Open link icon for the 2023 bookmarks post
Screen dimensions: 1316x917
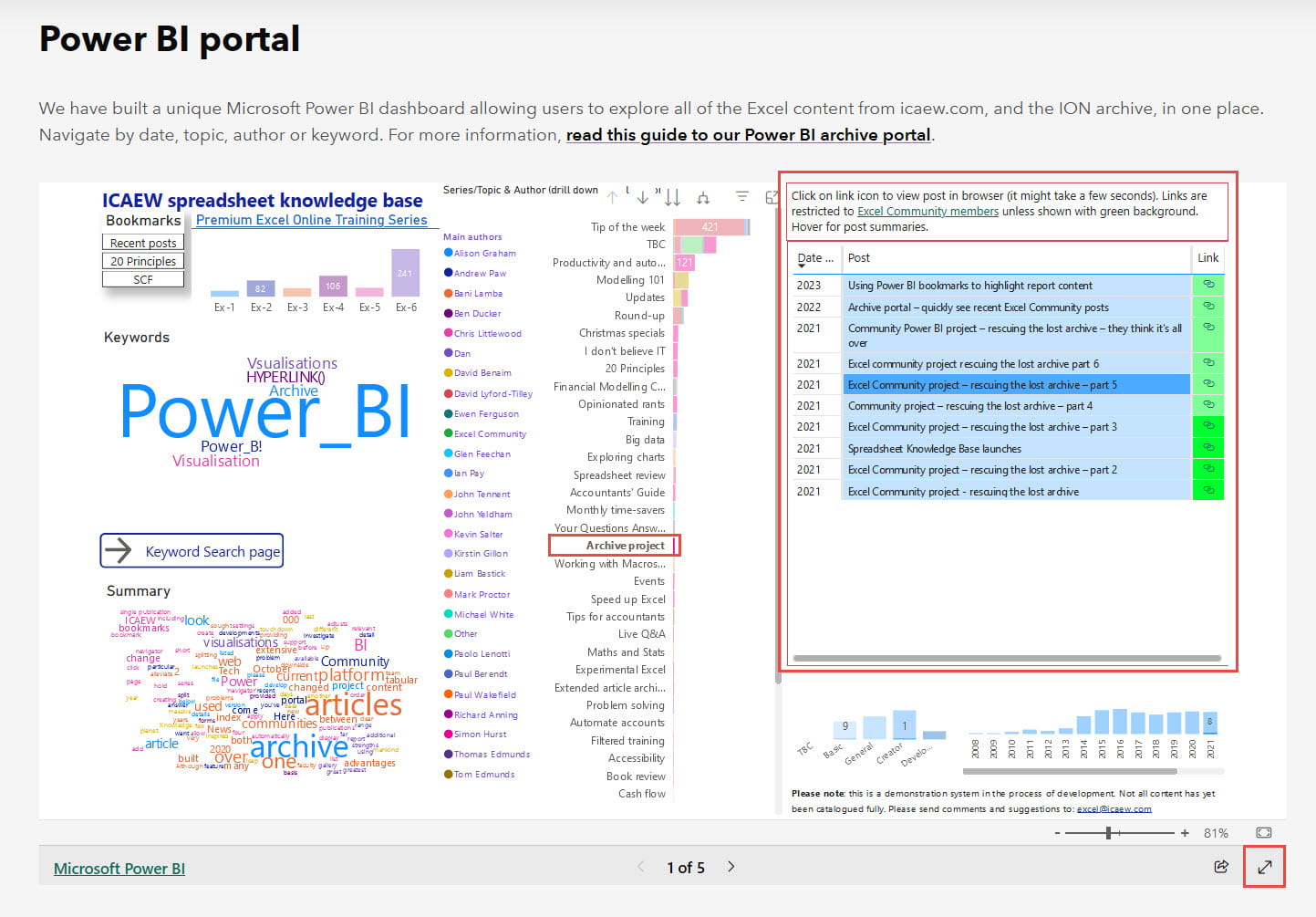coord(1208,285)
